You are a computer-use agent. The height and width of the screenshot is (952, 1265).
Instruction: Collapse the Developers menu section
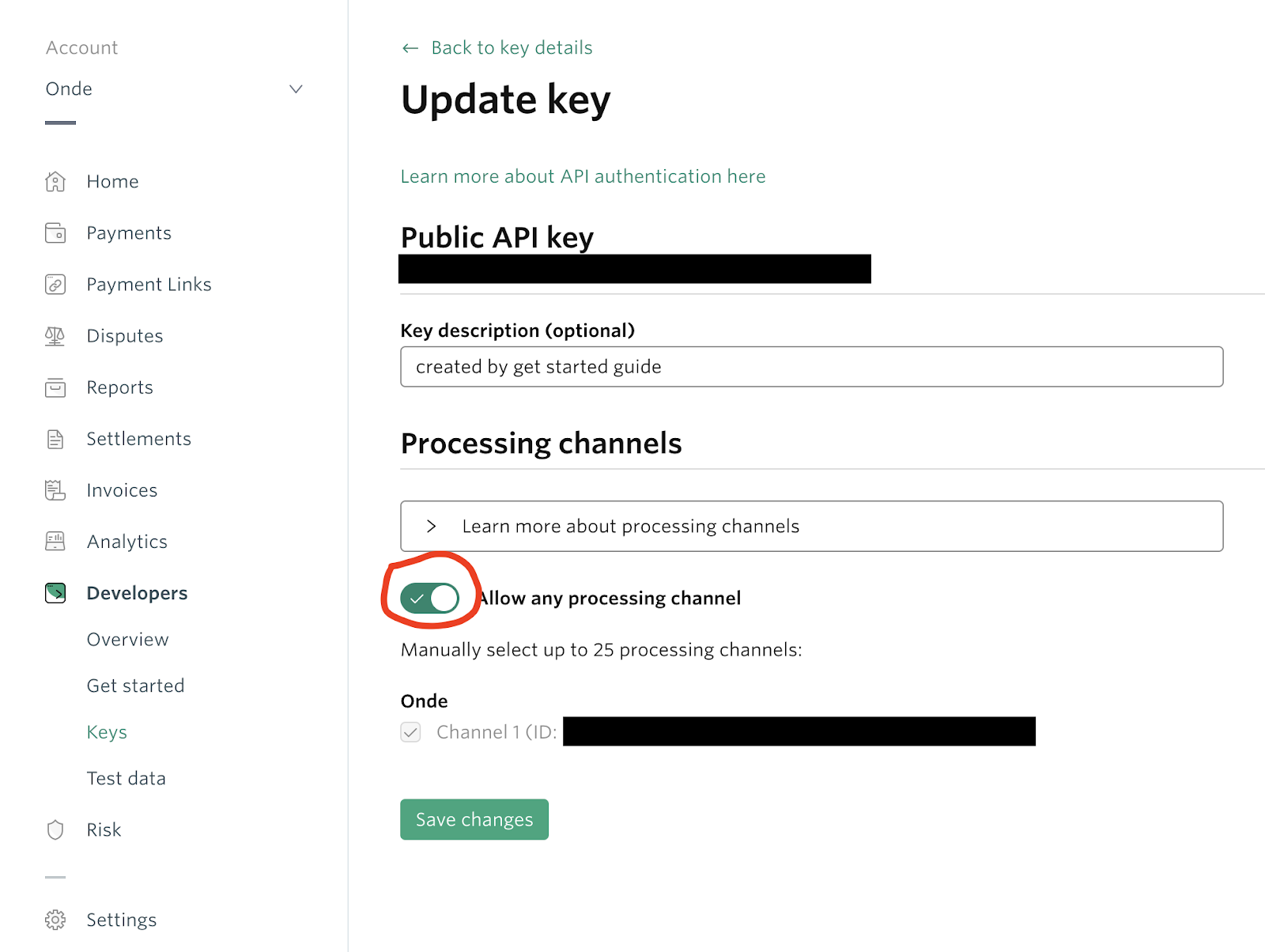click(x=137, y=593)
